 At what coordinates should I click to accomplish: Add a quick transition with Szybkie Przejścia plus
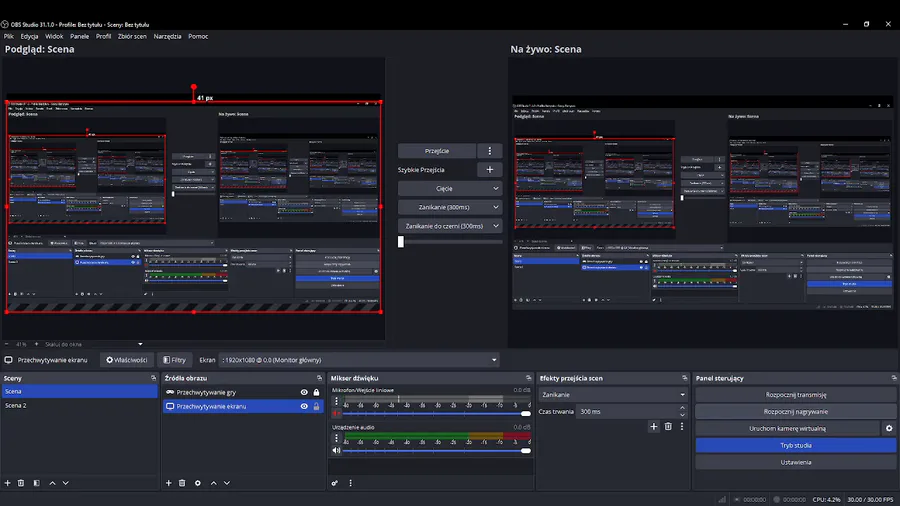tap(490, 170)
